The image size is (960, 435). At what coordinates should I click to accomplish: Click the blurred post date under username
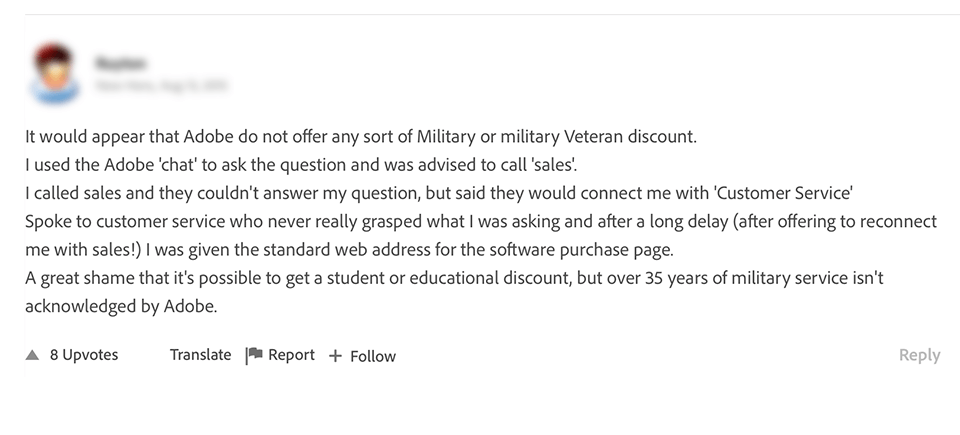tap(160, 86)
